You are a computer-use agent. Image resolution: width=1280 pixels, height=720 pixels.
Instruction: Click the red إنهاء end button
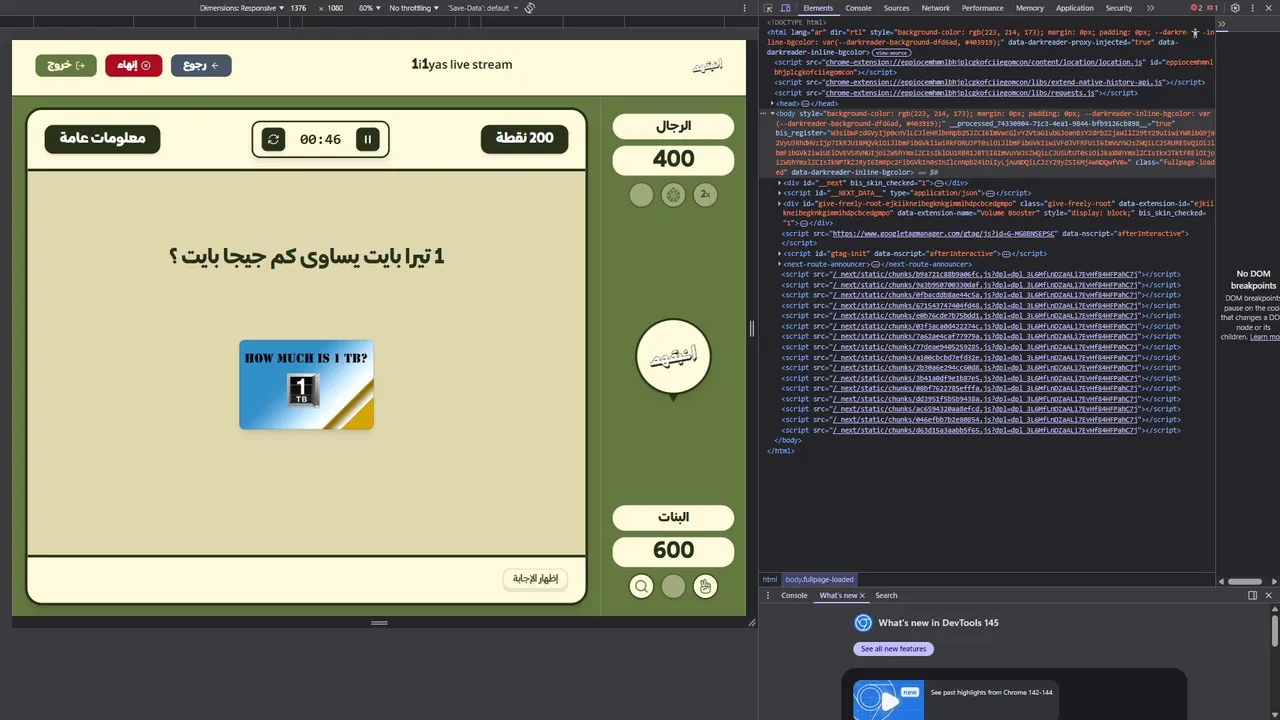tap(134, 65)
